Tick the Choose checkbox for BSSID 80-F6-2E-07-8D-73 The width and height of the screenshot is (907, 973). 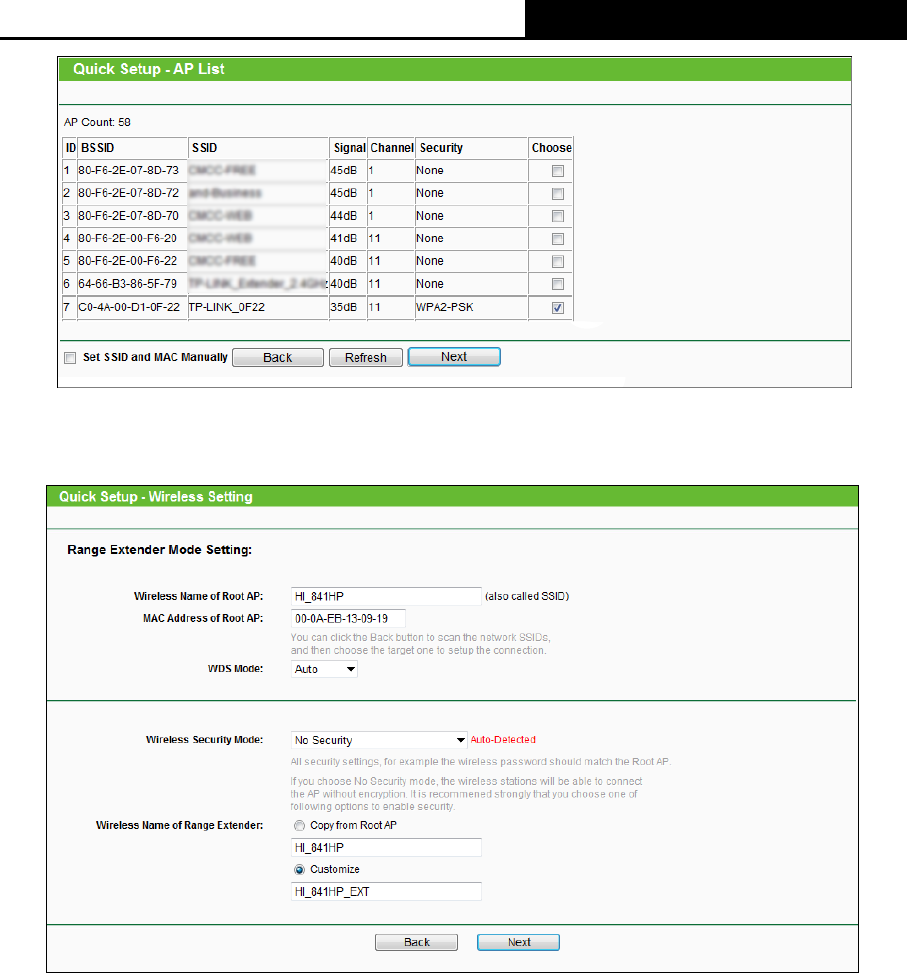point(558,171)
